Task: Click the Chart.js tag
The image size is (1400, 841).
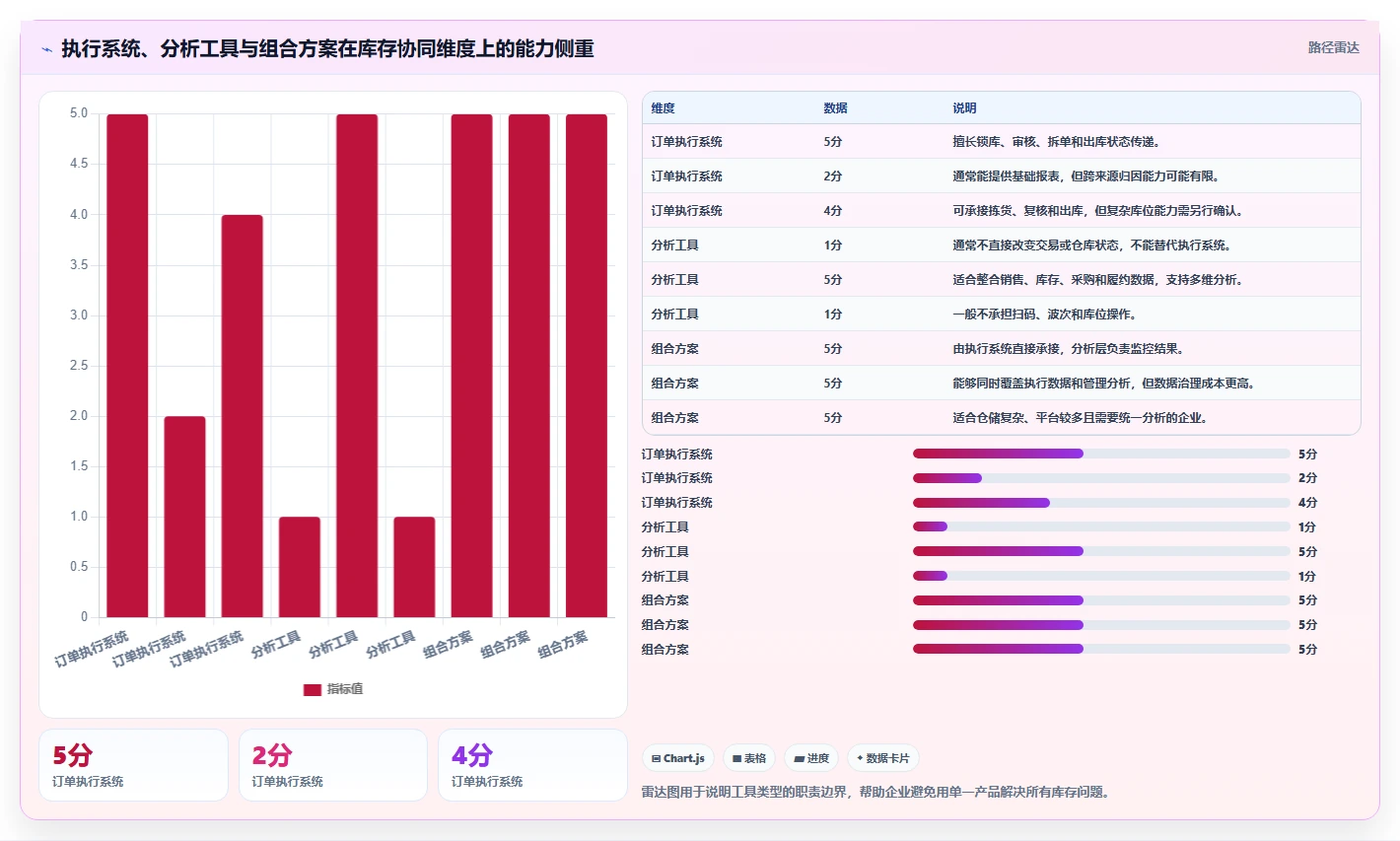Action: 678,758
